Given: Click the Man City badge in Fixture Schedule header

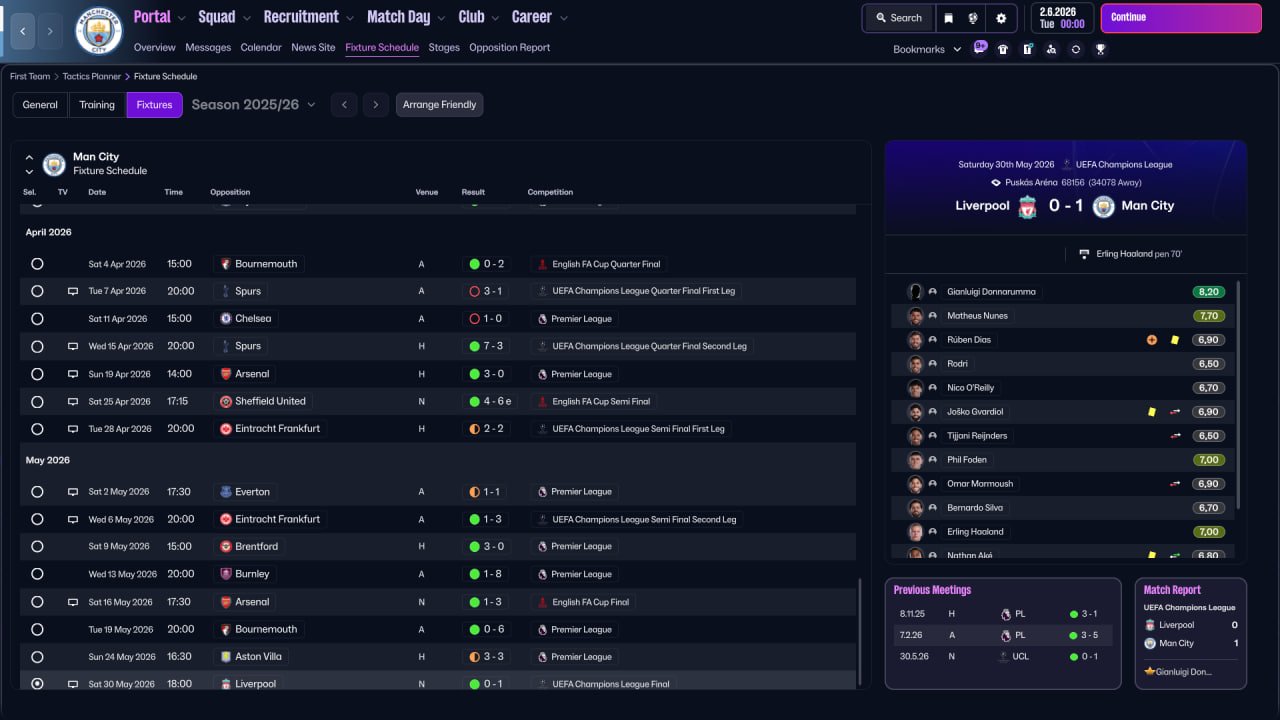Looking at the screenshot, I should tap(54, 164).
